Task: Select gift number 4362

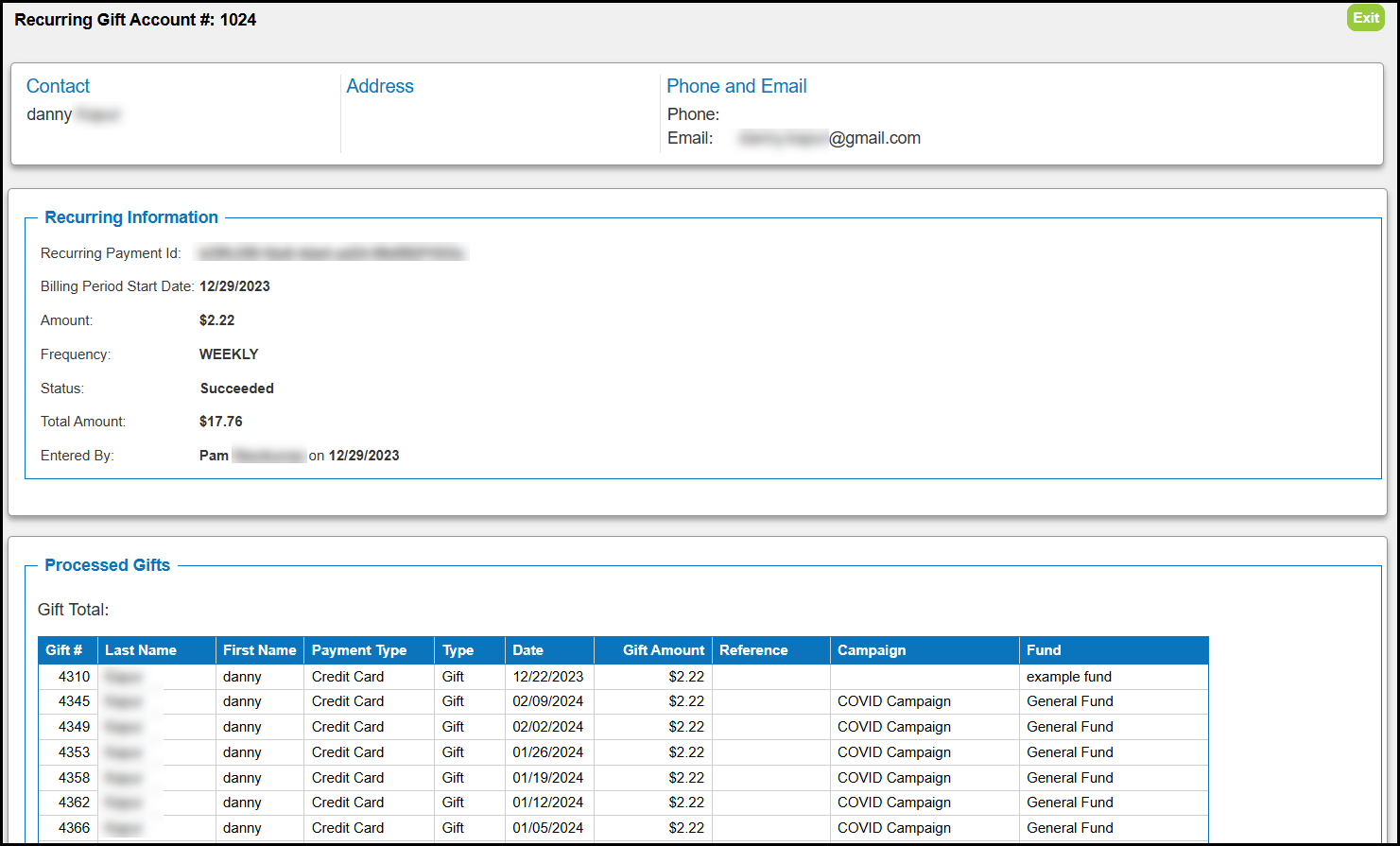Action: point(74,803)
